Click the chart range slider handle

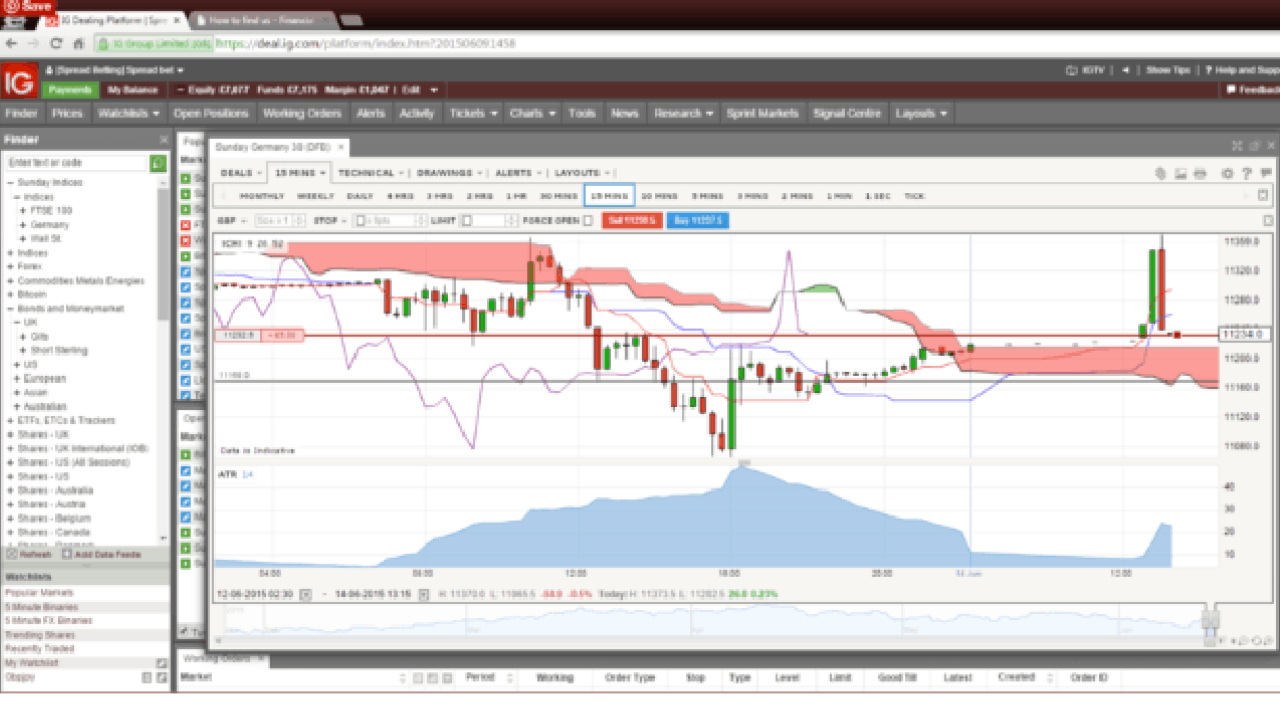click(1210, 621)
